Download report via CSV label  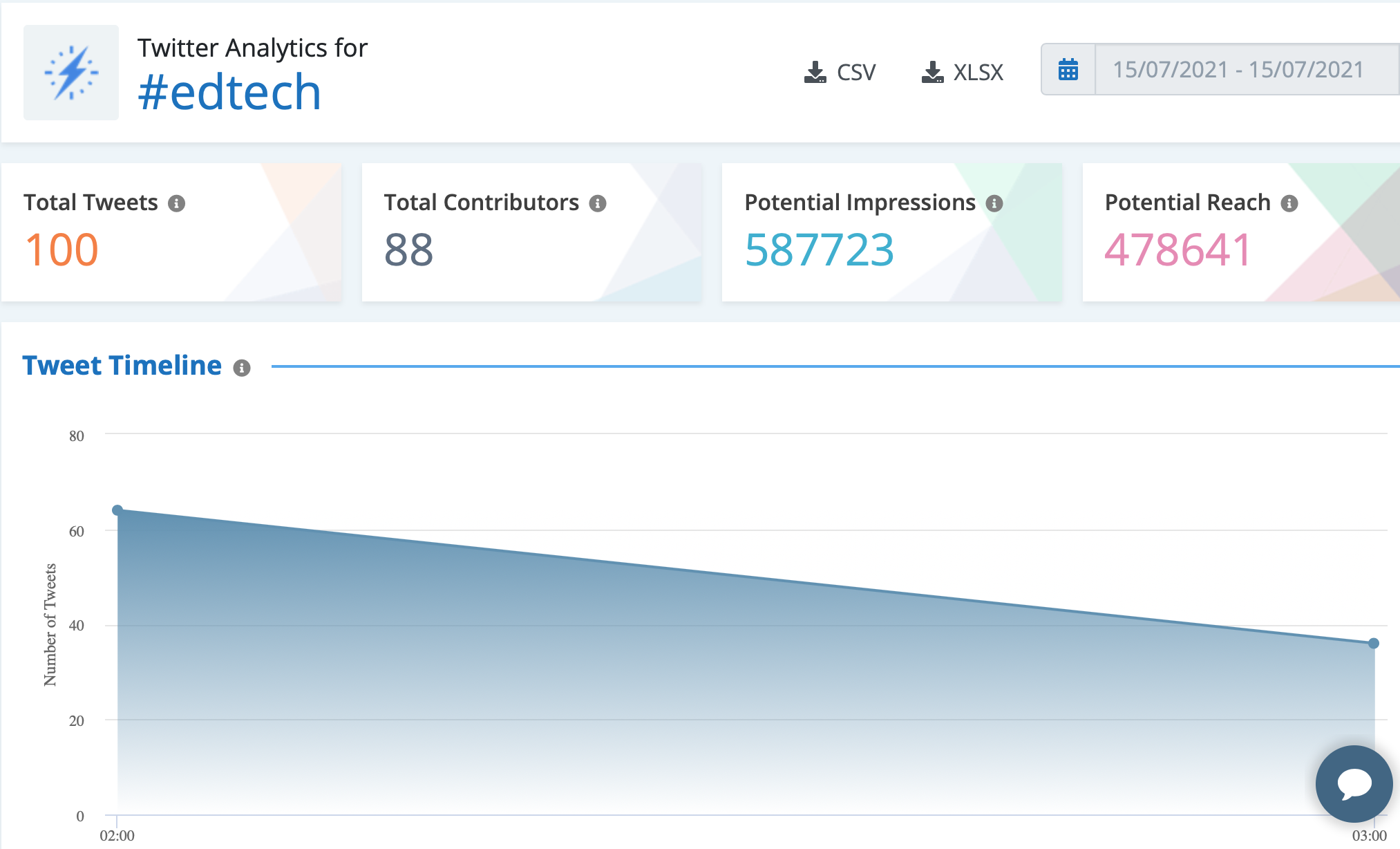coord(856,72)
